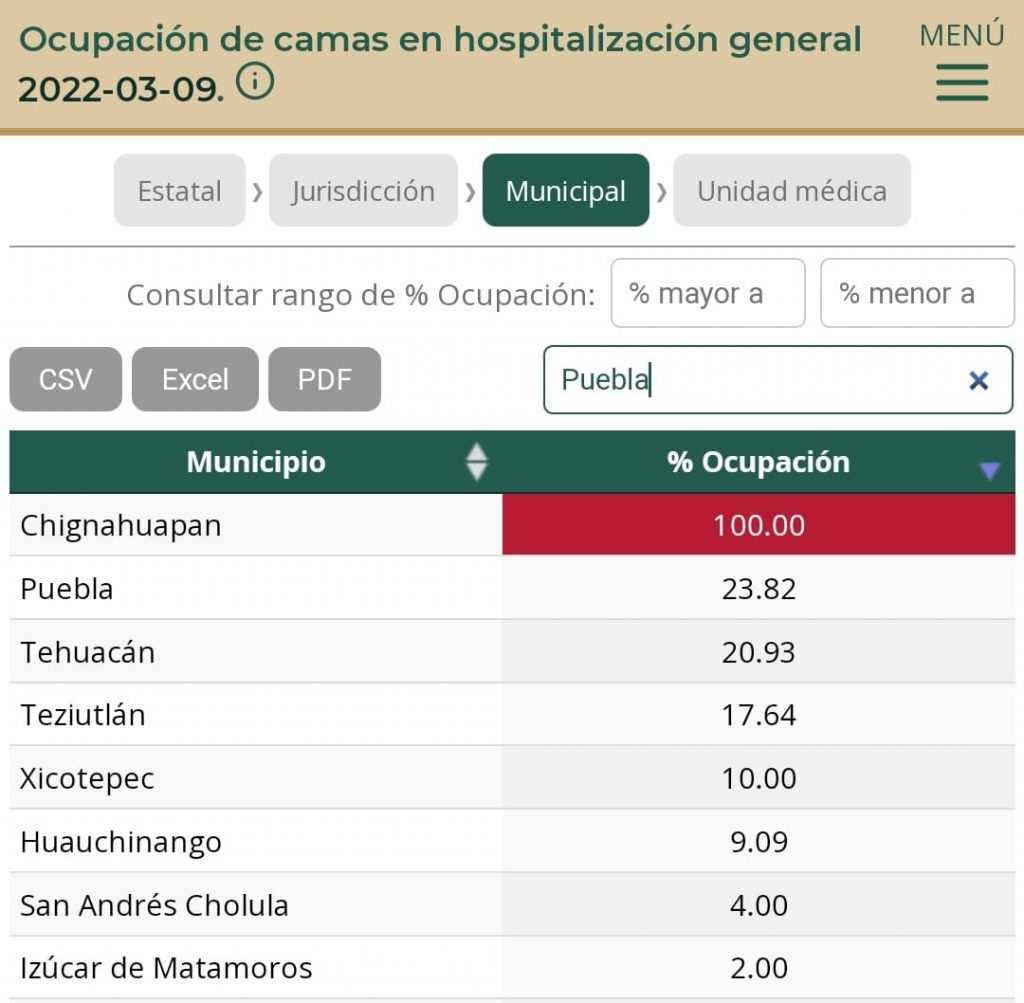Viewport: 1024px width, 1003px height.
Task: Open the Jurisdicción view
Action: [x=363, y=190]
